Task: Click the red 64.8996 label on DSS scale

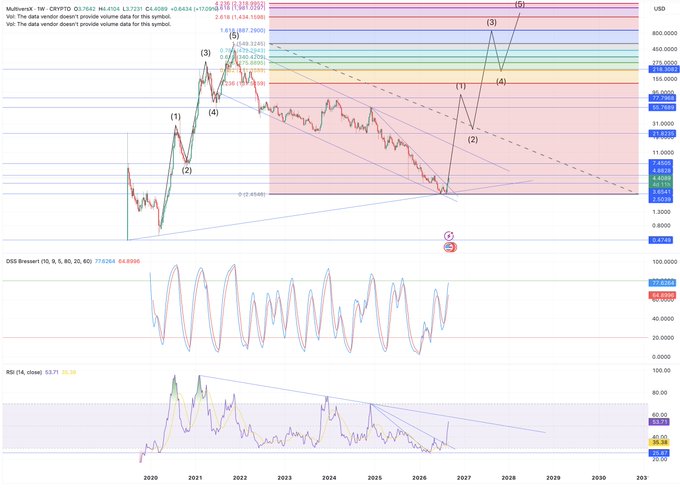Action: pyautogui.click(x=661, y=295)
